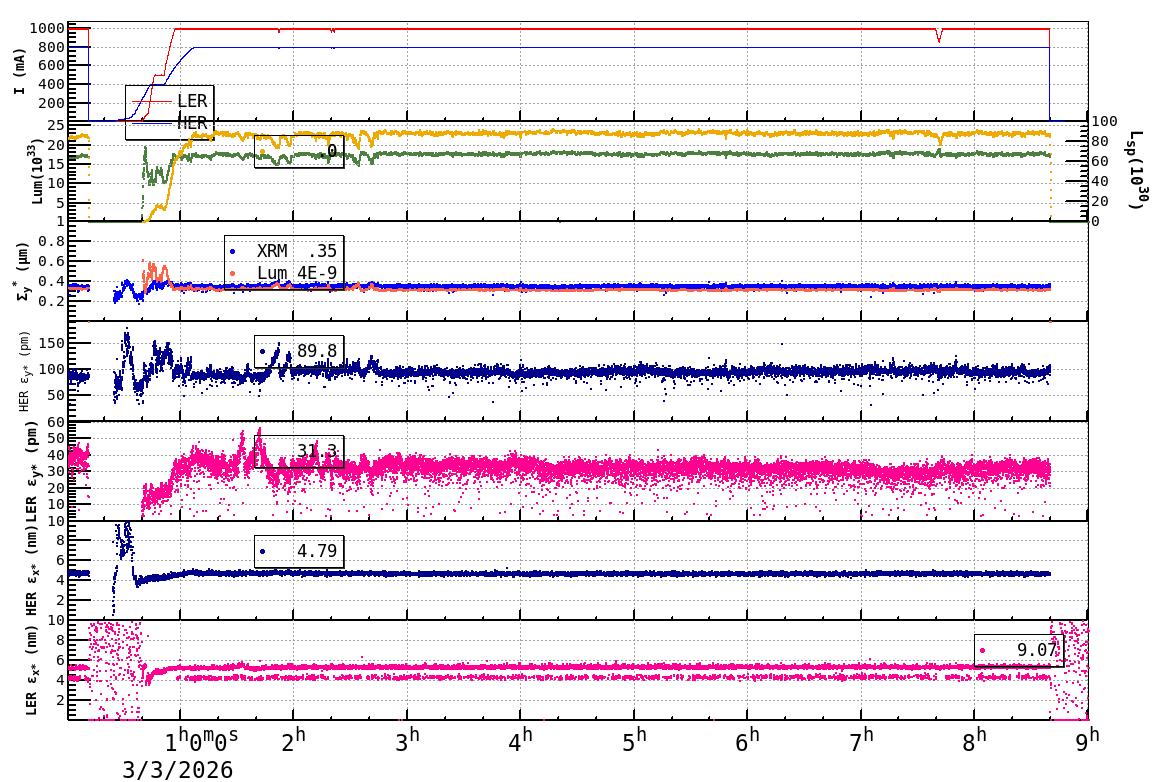The height and width of the screenshot is (782, 1160).
Task: Click the 31.3 value box in LER εy* plot
Action: (299, 451)
